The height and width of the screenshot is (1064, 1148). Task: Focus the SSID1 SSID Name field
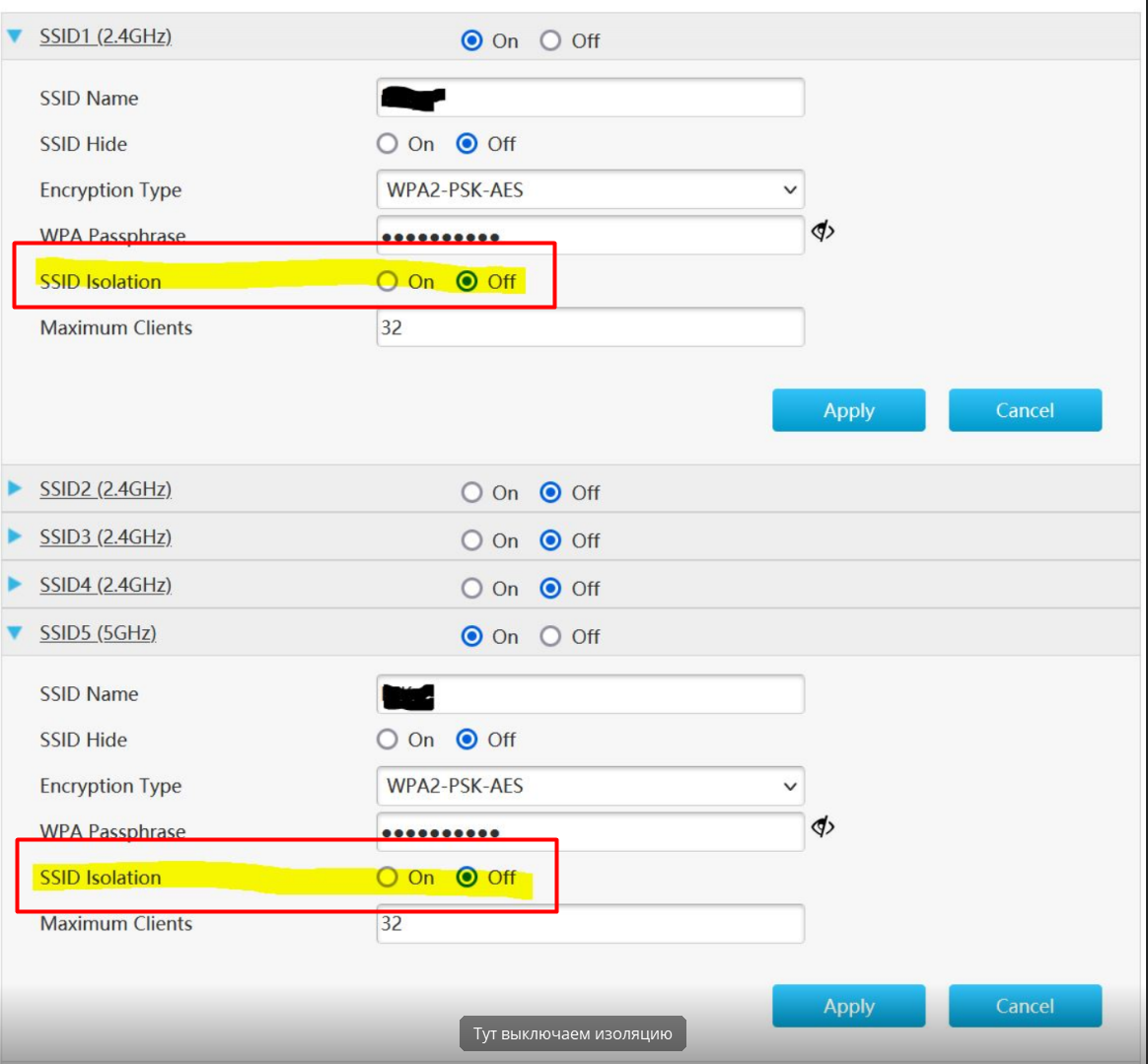point(590,98)
